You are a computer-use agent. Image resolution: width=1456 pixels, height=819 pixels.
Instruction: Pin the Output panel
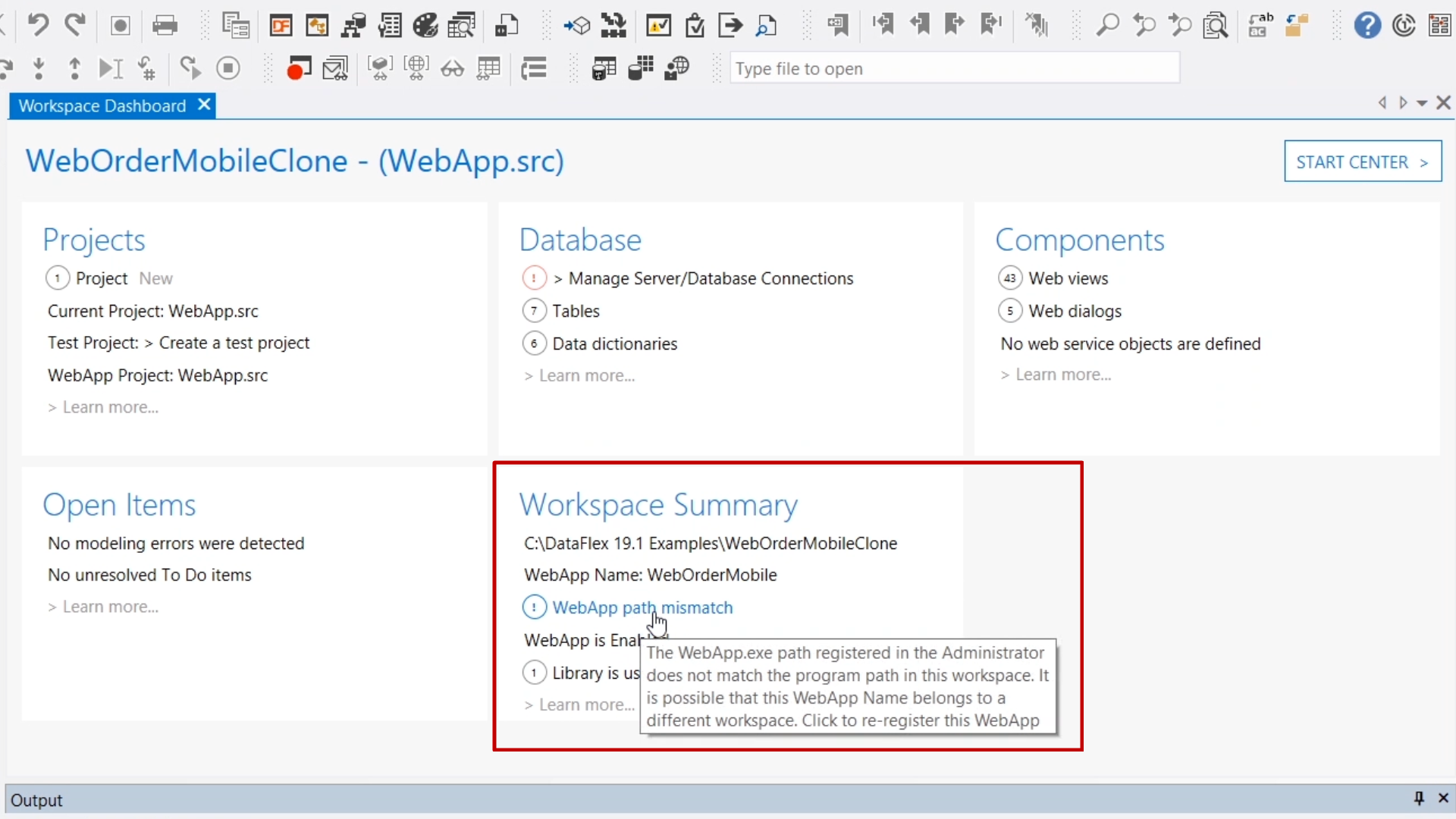point(1419,798)
